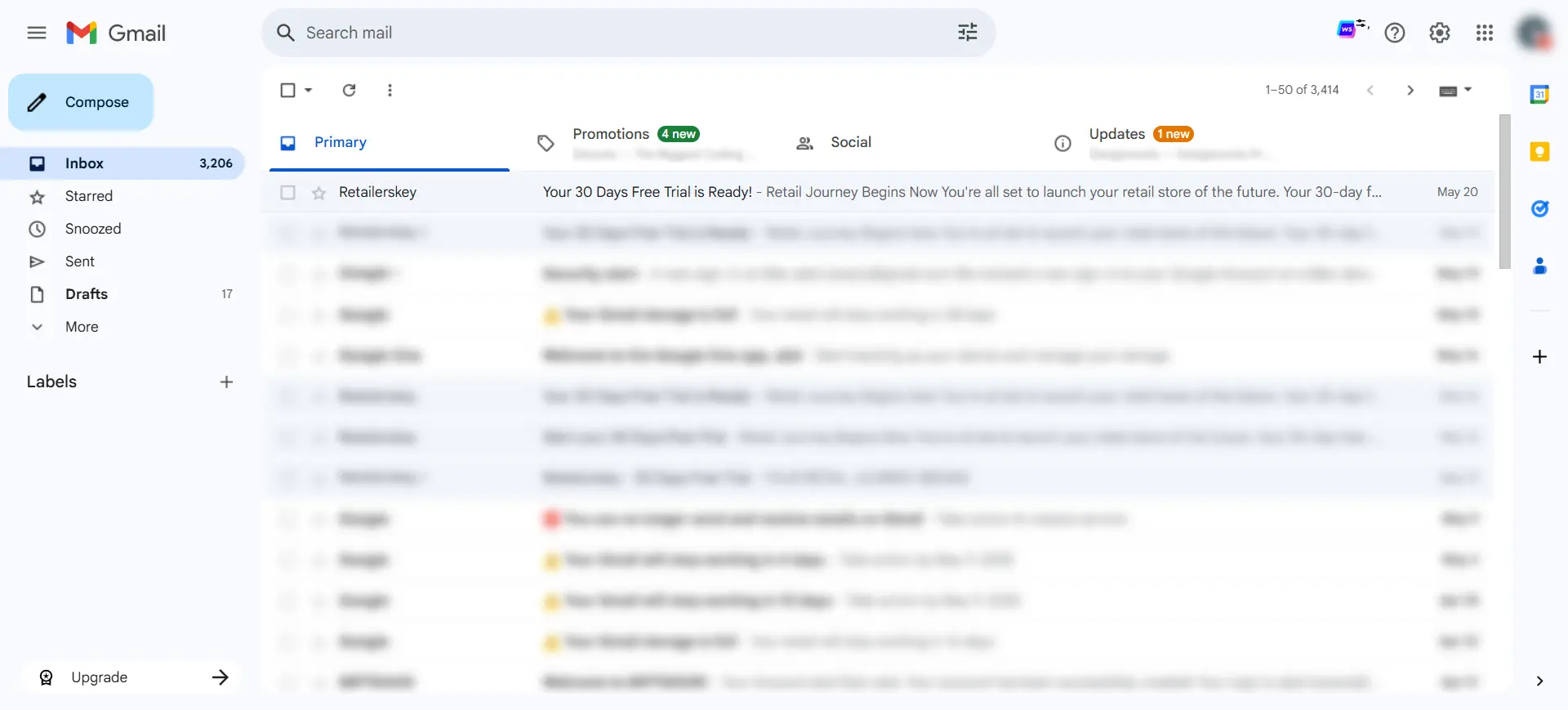Click the Refresh mail icon
Image resolution: width=1568 pixels, height=710 pixels.
pyautogui.click(x=349, y=90)
